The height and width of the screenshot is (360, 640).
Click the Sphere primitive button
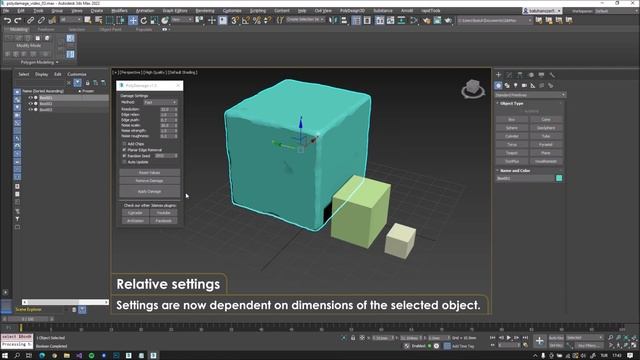coord(512,128)
